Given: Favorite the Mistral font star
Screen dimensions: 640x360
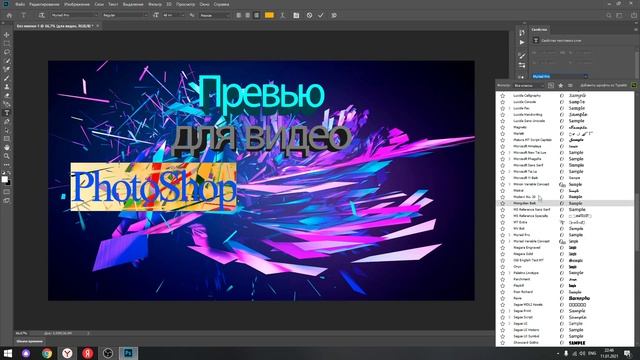Looking at the screenshot, I should (502, 190).
